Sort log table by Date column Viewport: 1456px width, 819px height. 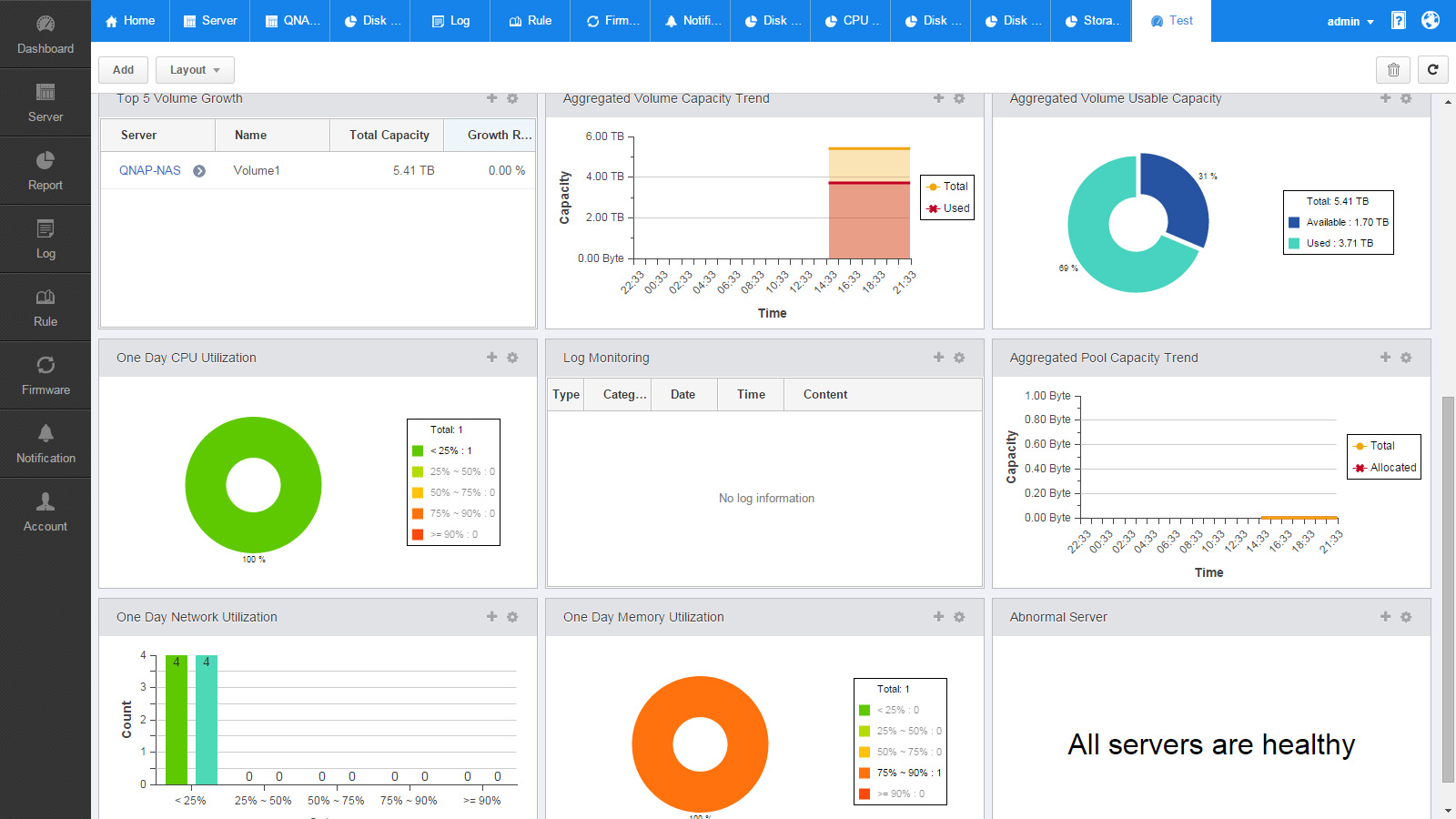[x=683, y=395]
